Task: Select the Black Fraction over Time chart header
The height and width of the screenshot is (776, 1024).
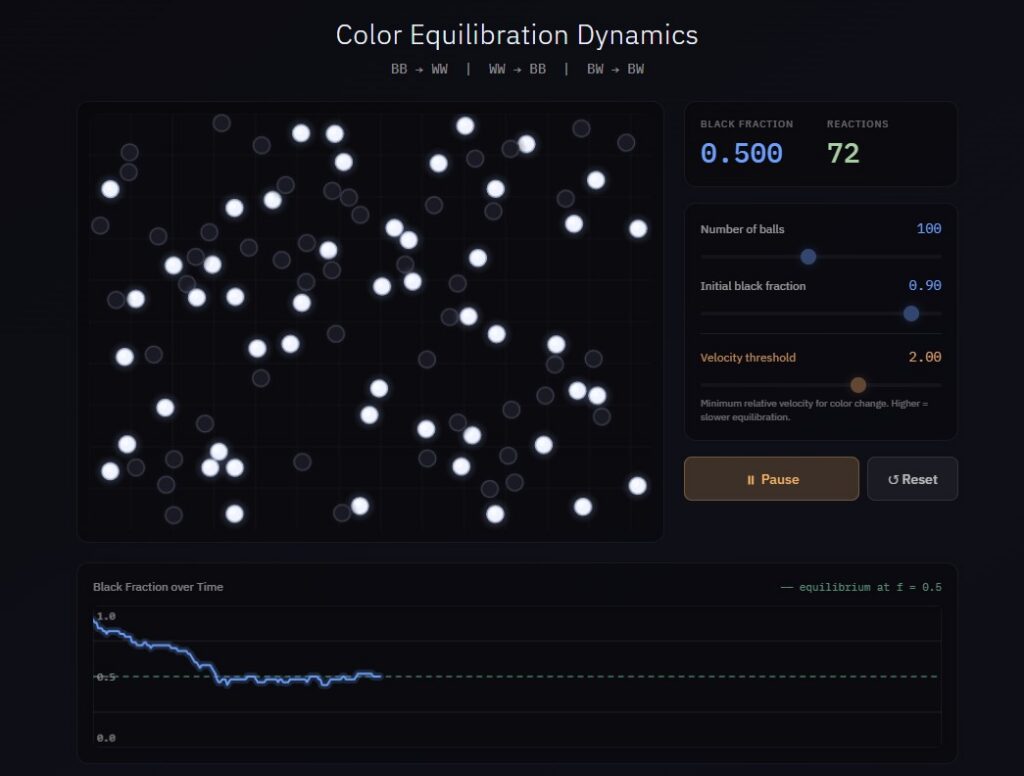Action: point(158,587)
